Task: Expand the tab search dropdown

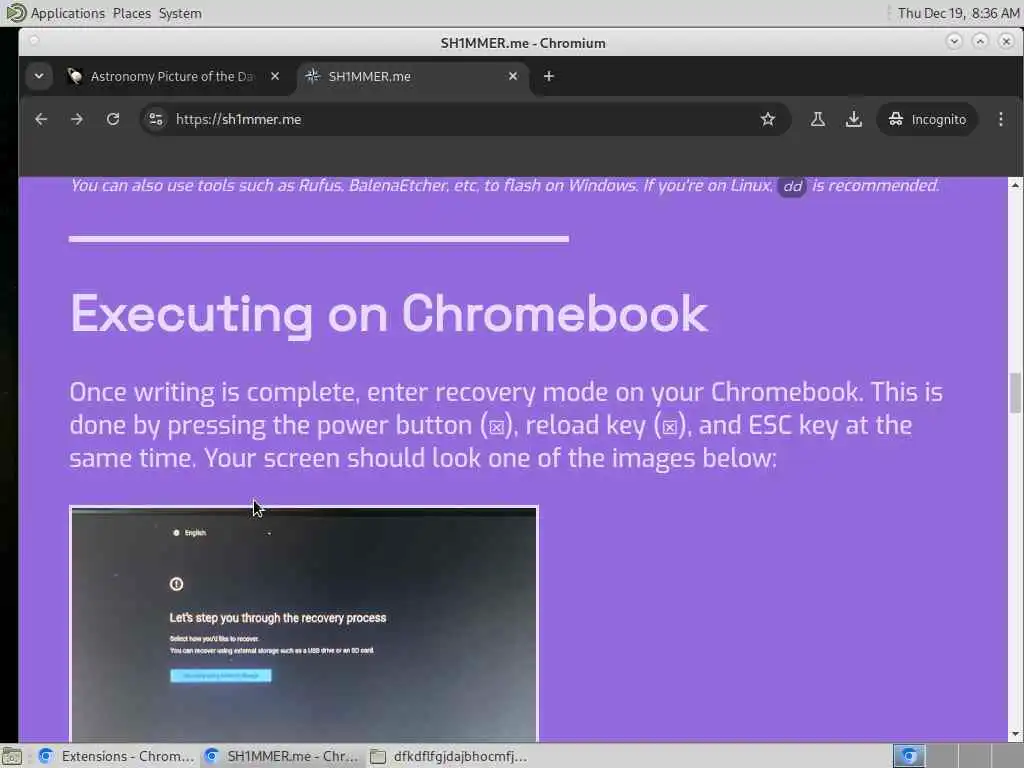Action: (39, 76)
